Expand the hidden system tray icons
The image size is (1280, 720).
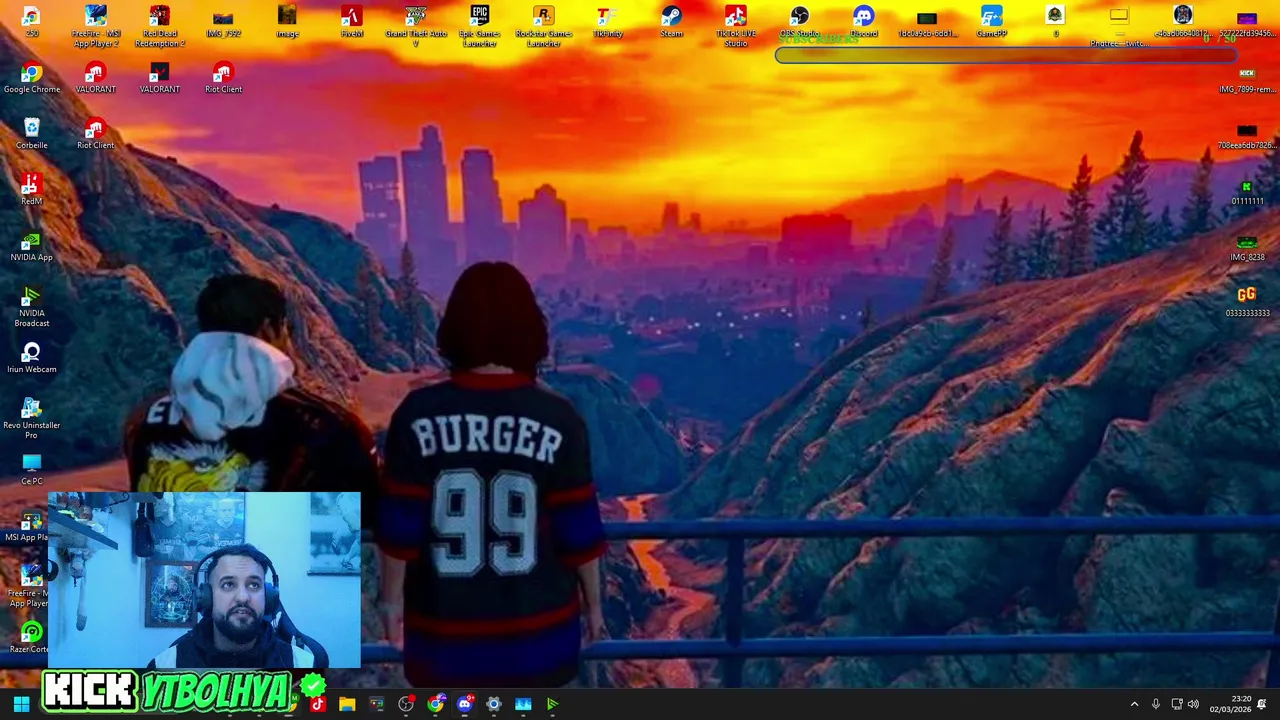click(x=1134, y=704)
